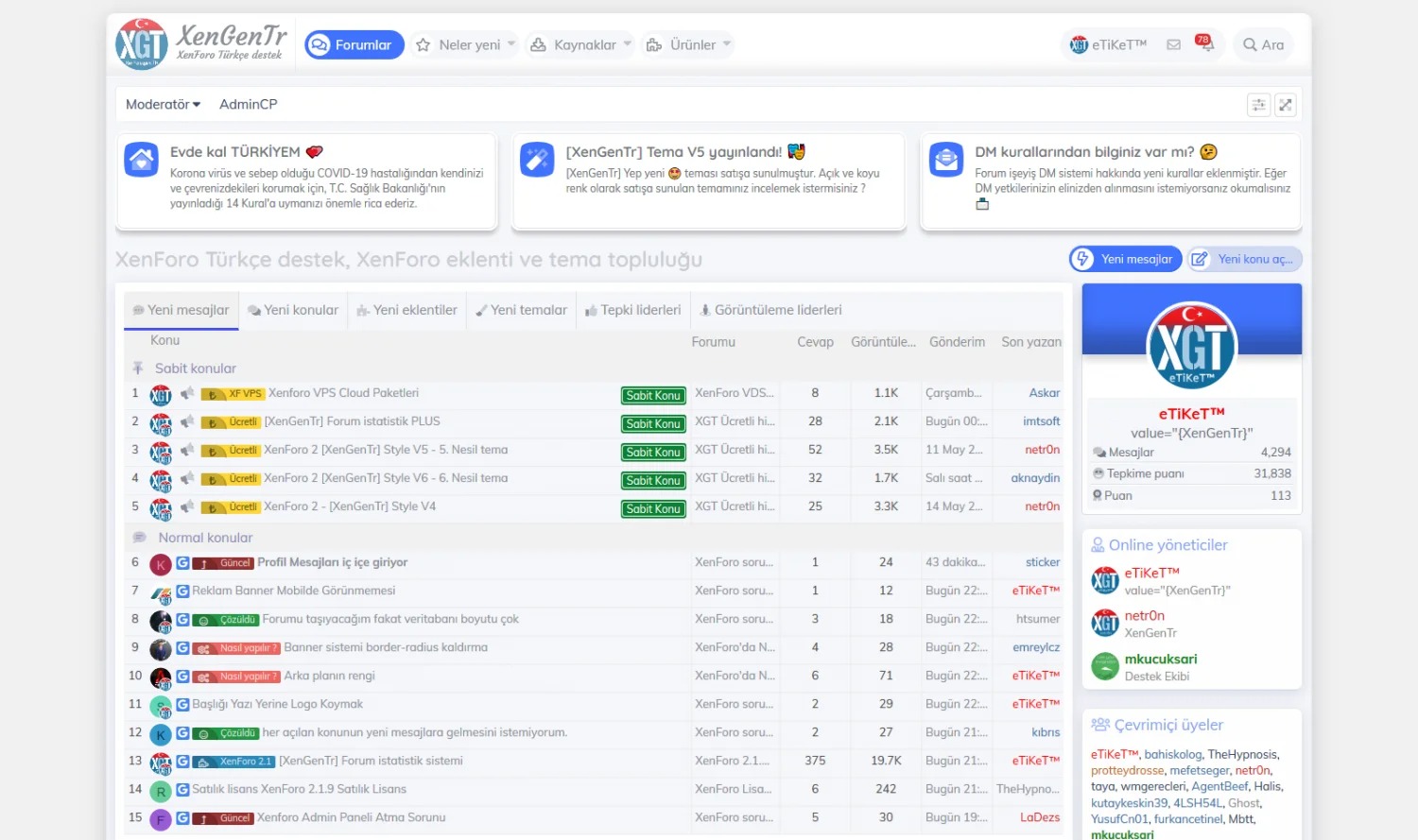This screenshot has width=1418, height=840.
Task: Click the Yeni mesajlar blue button
Action: pyautogui.click(x=1125, y=259)
